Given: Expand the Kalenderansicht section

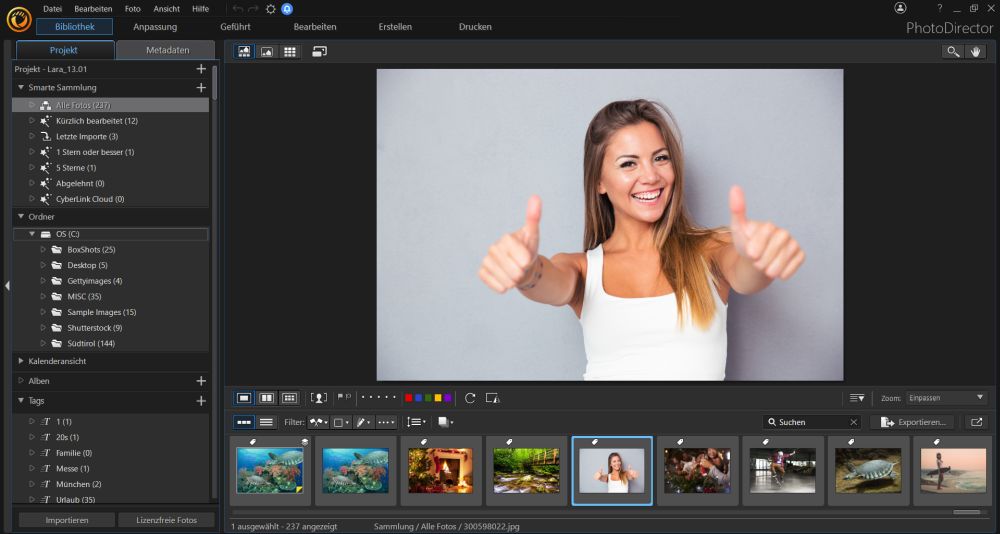Looking at the screenshot, I should pos(21,360).
